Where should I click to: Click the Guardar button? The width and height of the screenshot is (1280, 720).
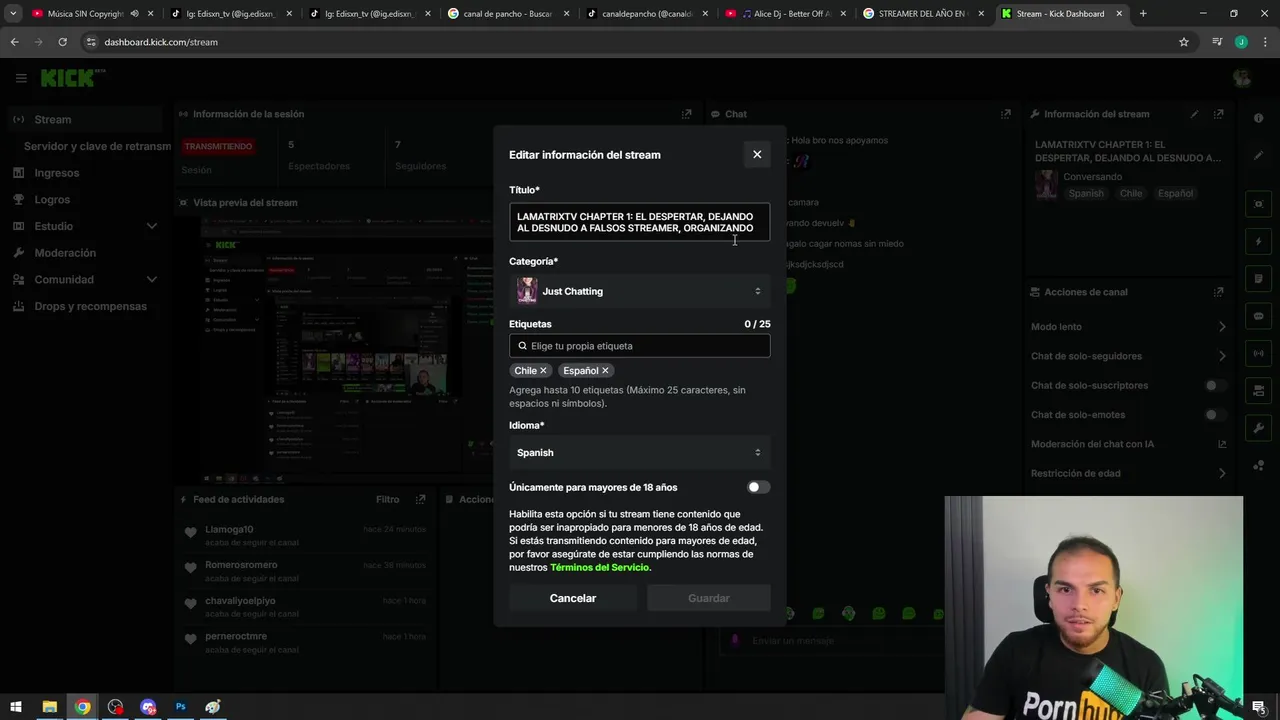[x=709, y=598]
